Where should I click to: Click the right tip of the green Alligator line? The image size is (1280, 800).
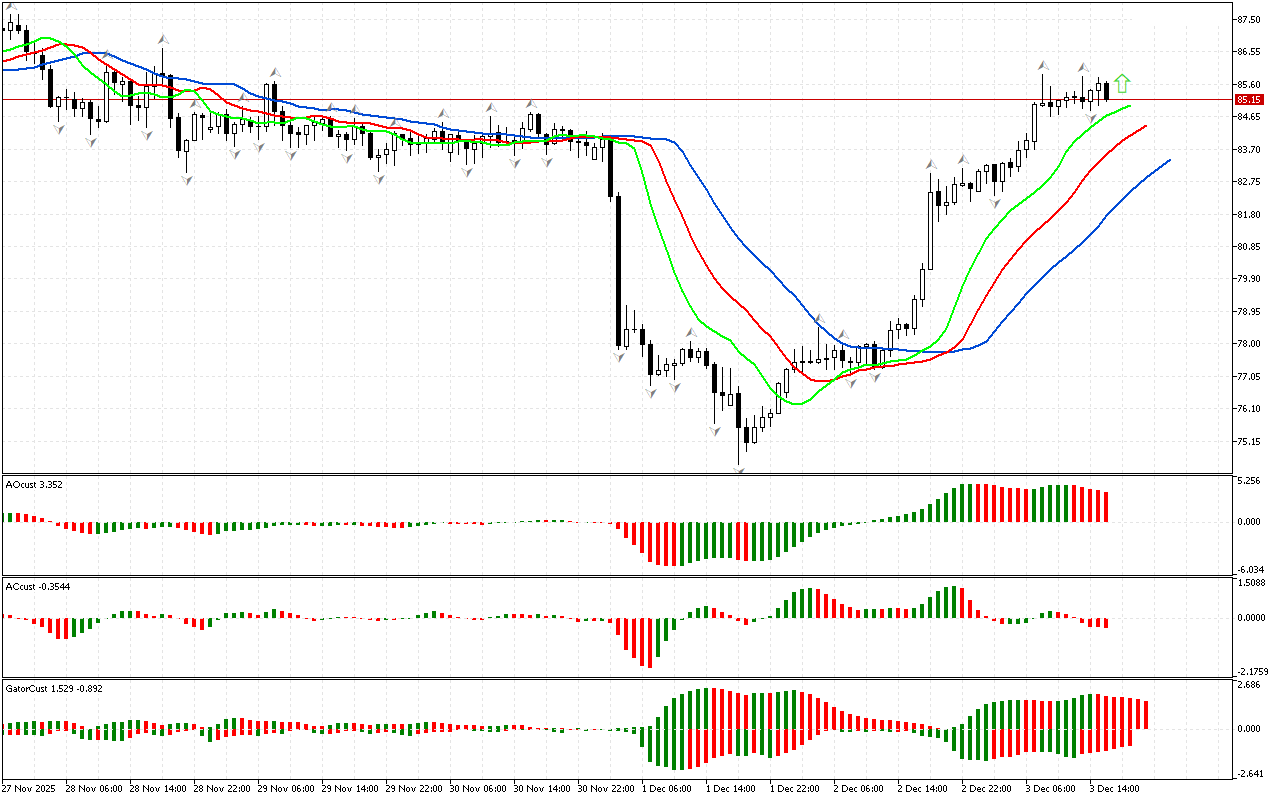tap(1130, 105)
